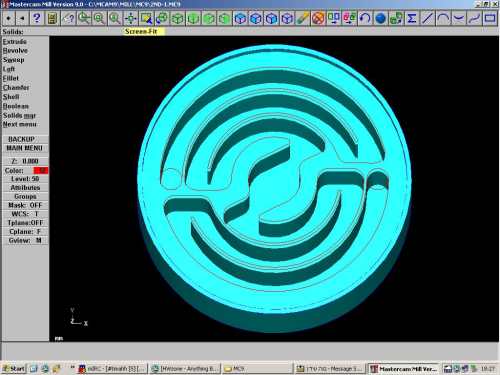Click the Z: 0.000 depth field
Screen dimensions: 500x375
25,161
